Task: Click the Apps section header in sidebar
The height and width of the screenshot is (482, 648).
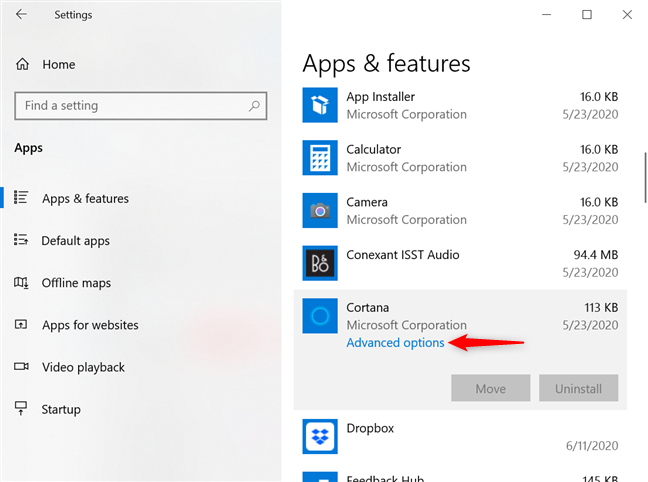Action: [x=29, y=148]
